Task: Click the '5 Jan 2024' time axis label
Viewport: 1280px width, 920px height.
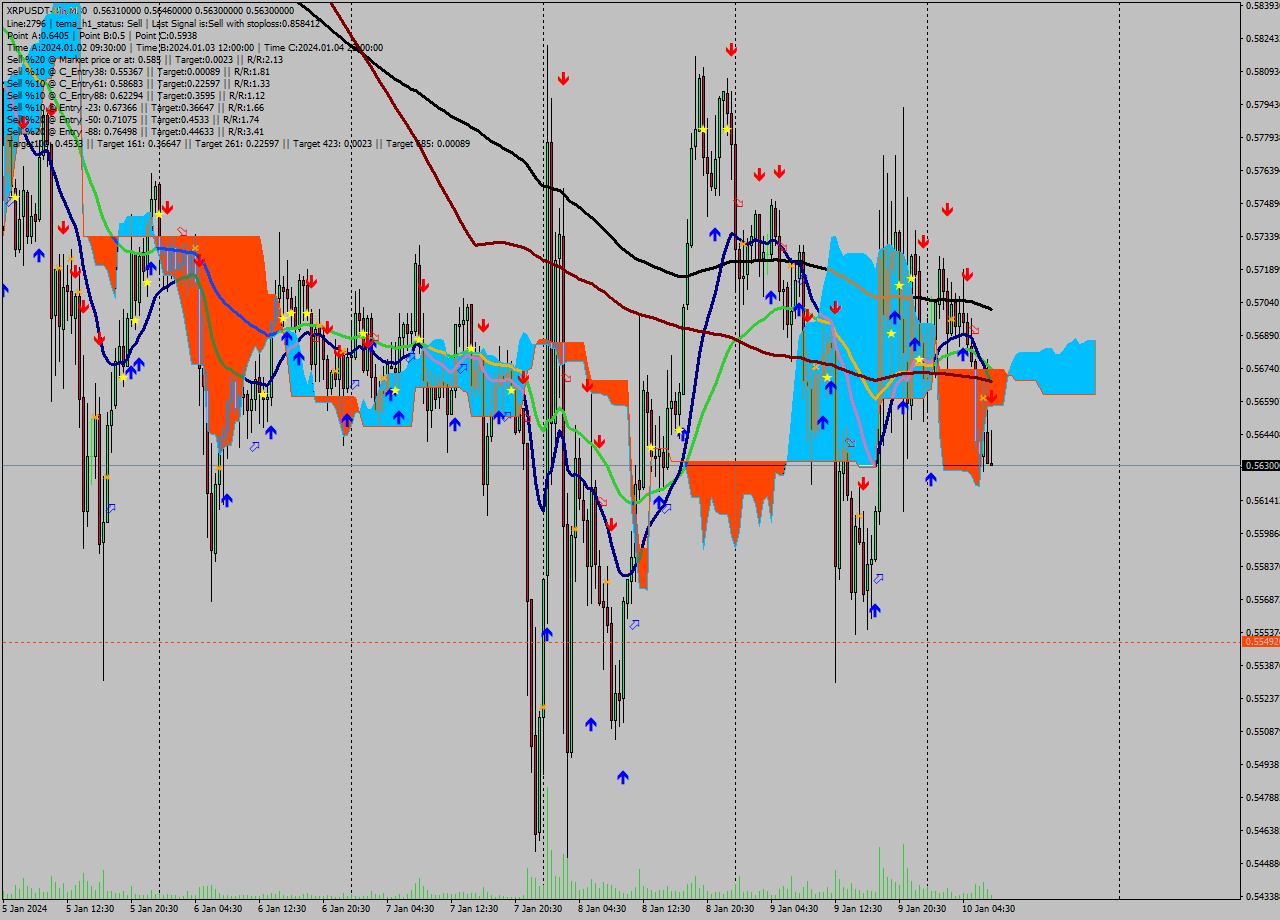Action: [x=24, y=909]
